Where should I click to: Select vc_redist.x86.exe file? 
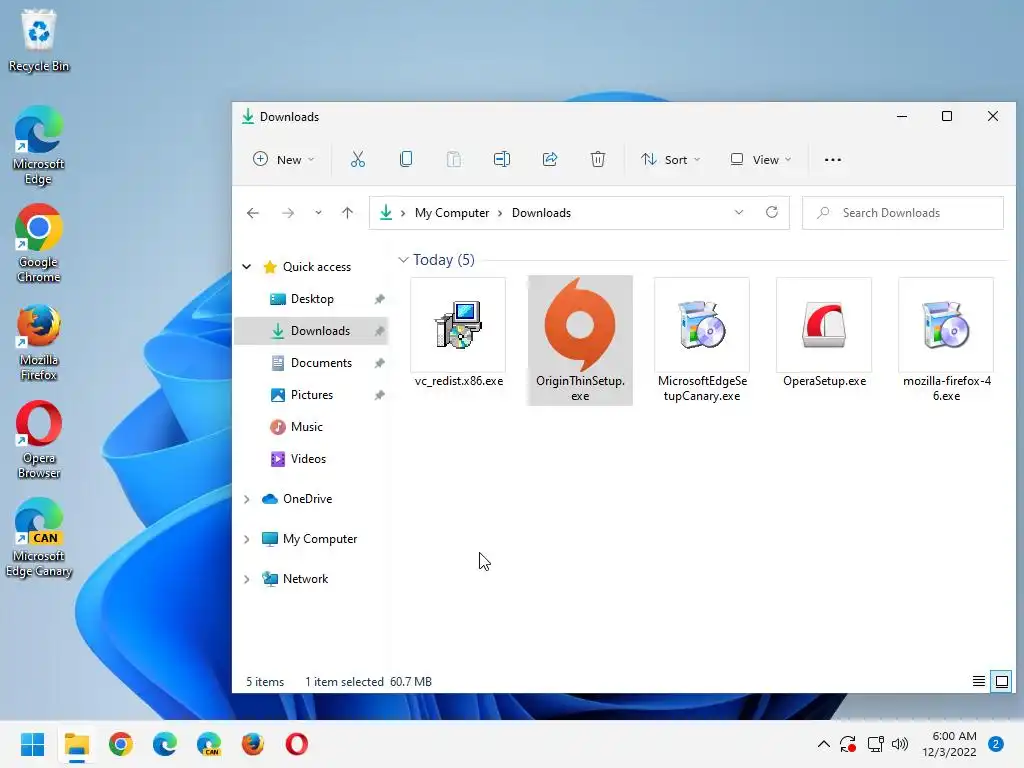(458, 333)
